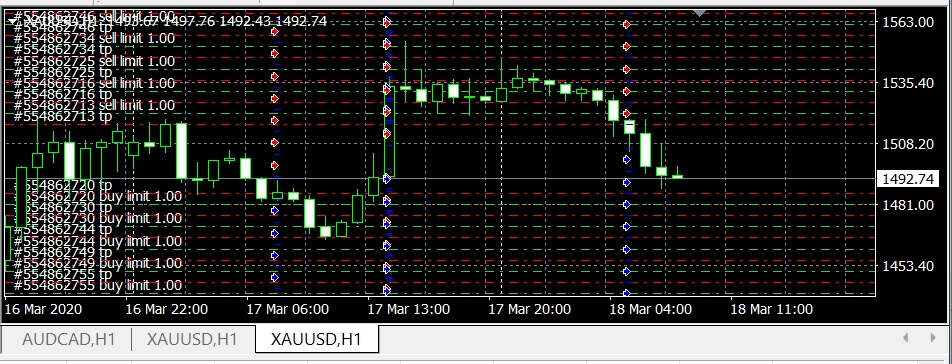Click the current price box 1492.74

click(908, 179)
